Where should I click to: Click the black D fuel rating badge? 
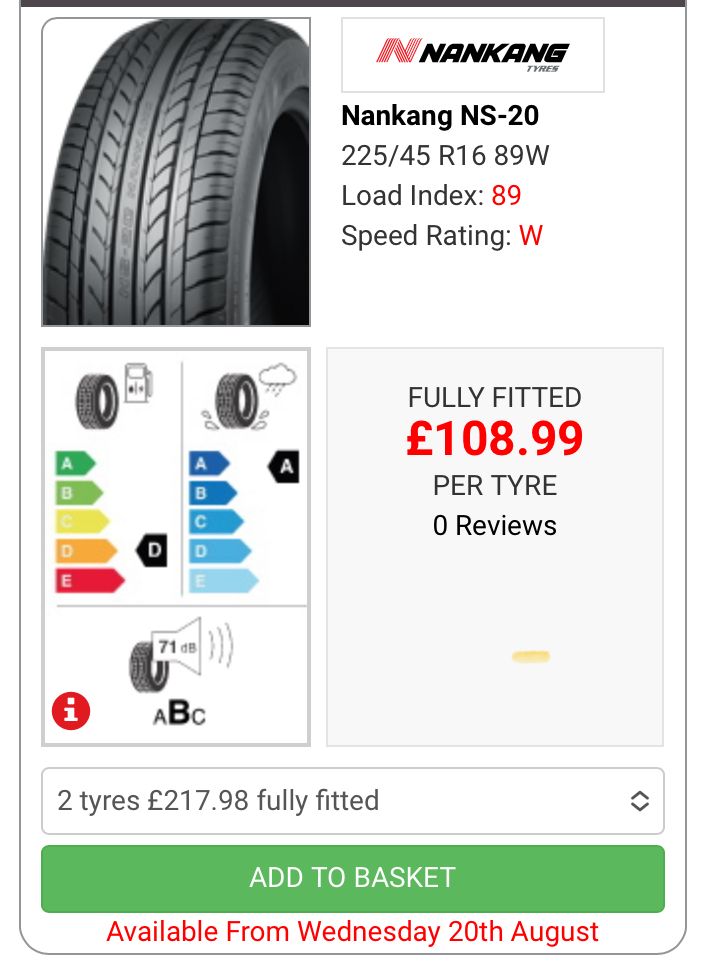coord(152,551)
